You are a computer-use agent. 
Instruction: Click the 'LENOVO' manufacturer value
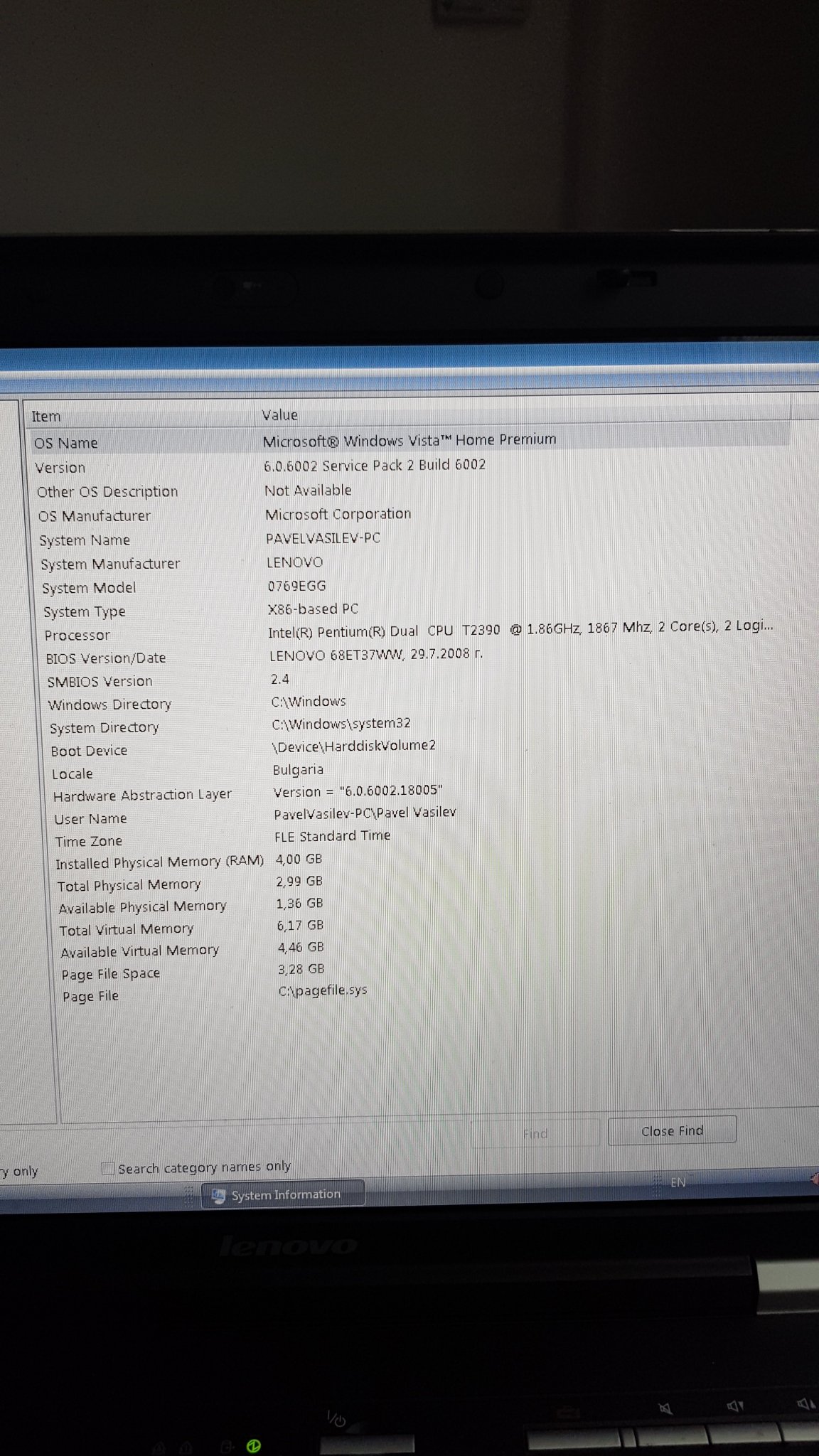(294, 562)
